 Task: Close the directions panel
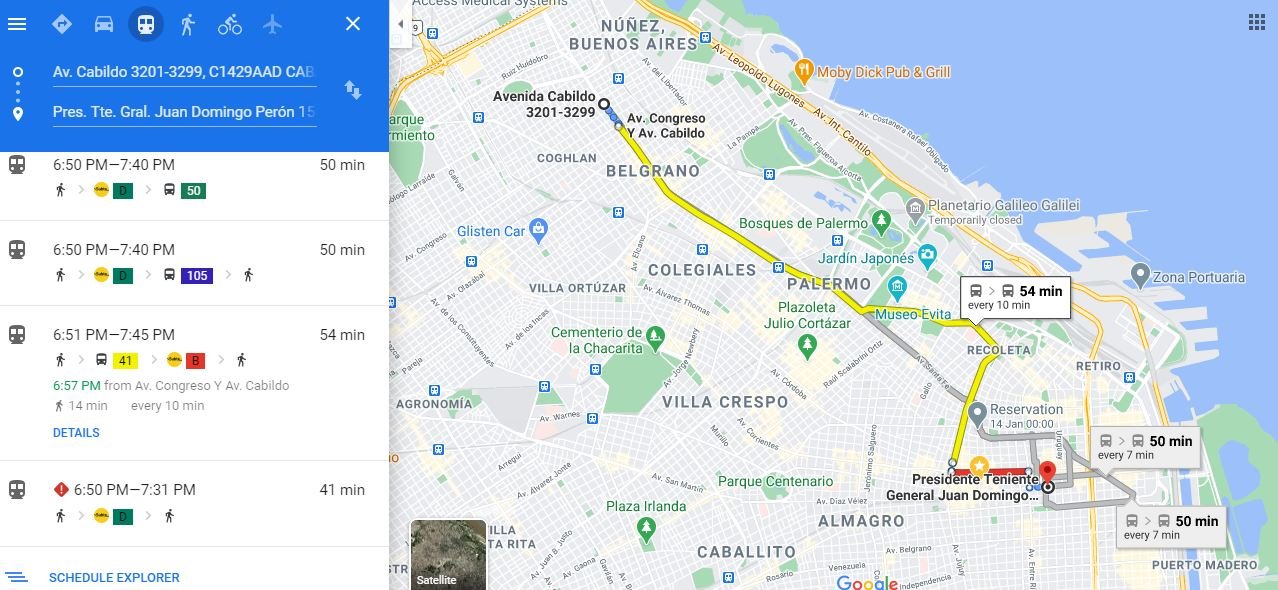pos(353,24)
